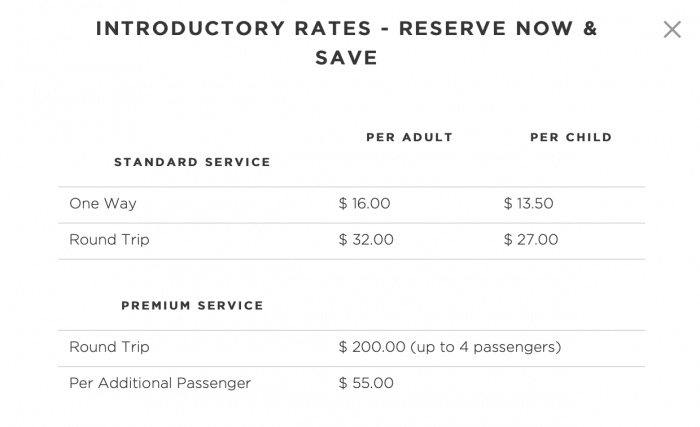The image size is (700, 427).
Task: Close the introductory rates popup
Action: tap(672, 30)
